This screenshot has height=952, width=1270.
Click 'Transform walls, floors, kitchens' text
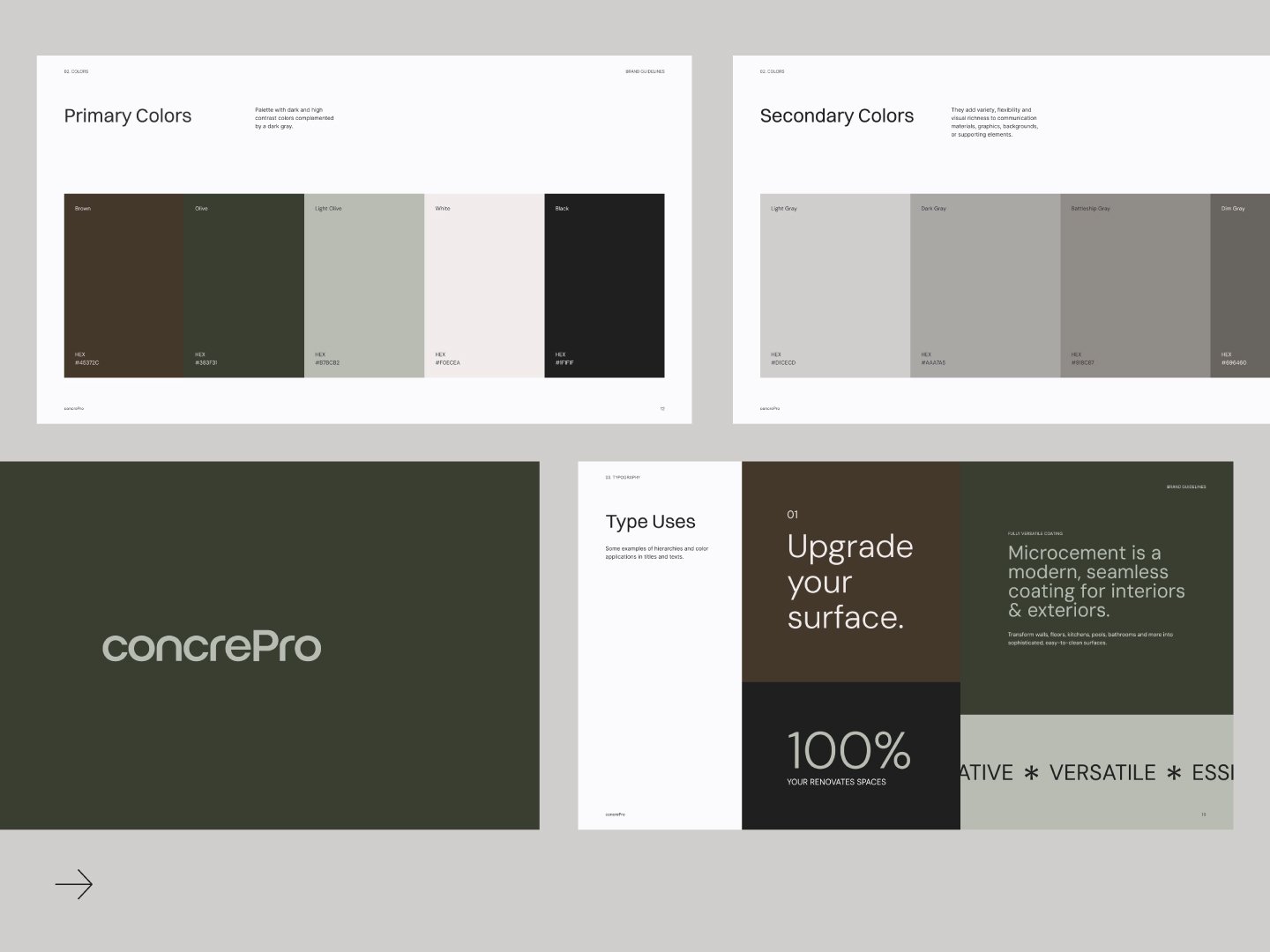(1090, 638)
